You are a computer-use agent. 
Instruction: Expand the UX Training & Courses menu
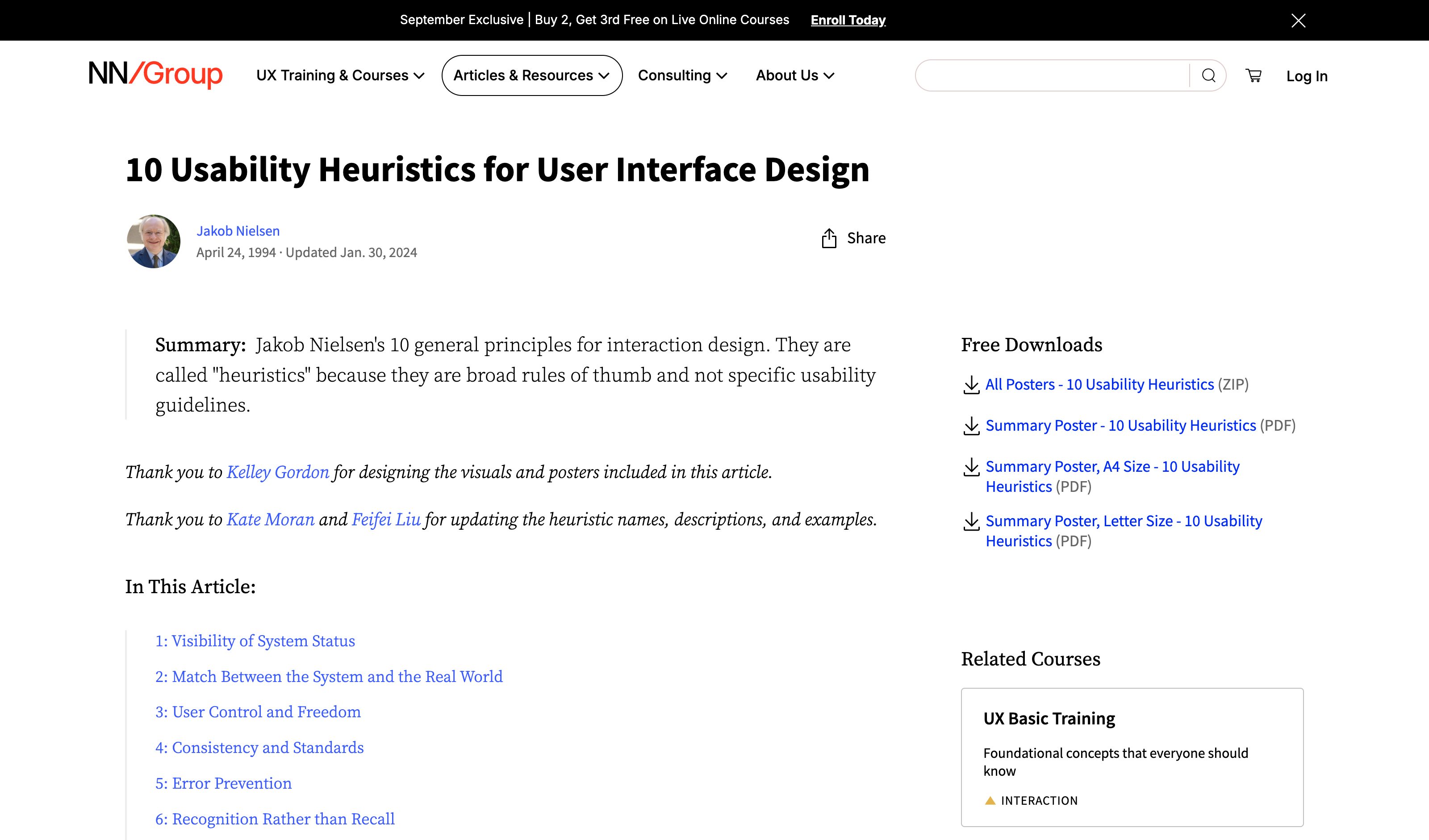tap(340, 75)
